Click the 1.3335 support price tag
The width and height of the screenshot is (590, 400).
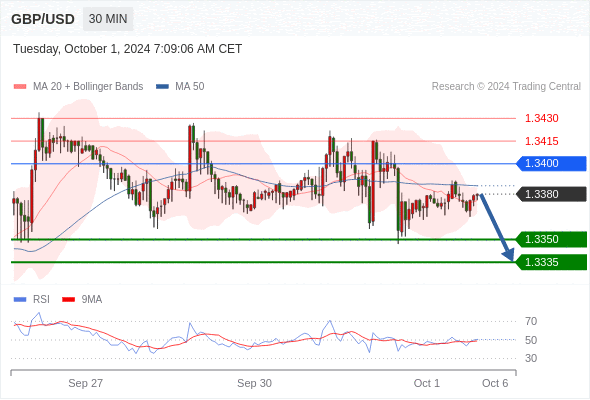pos(552,262)
